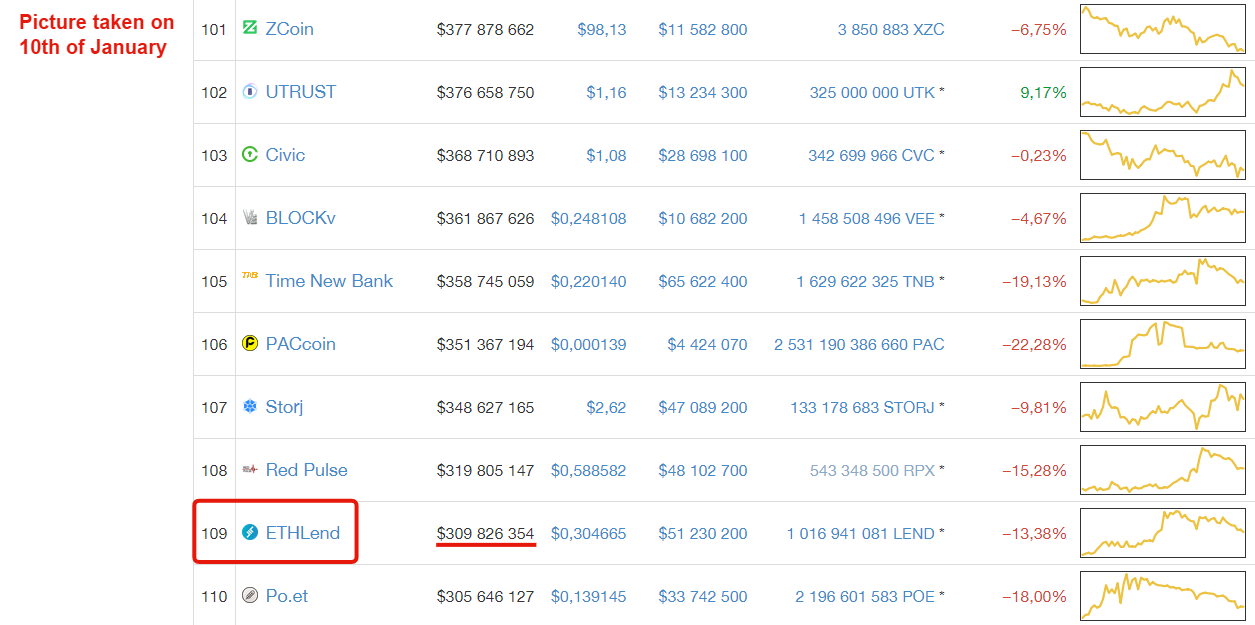Open the ZCoin coin page
This screenshot has height=625, width=1255.
tap(290, 29)
